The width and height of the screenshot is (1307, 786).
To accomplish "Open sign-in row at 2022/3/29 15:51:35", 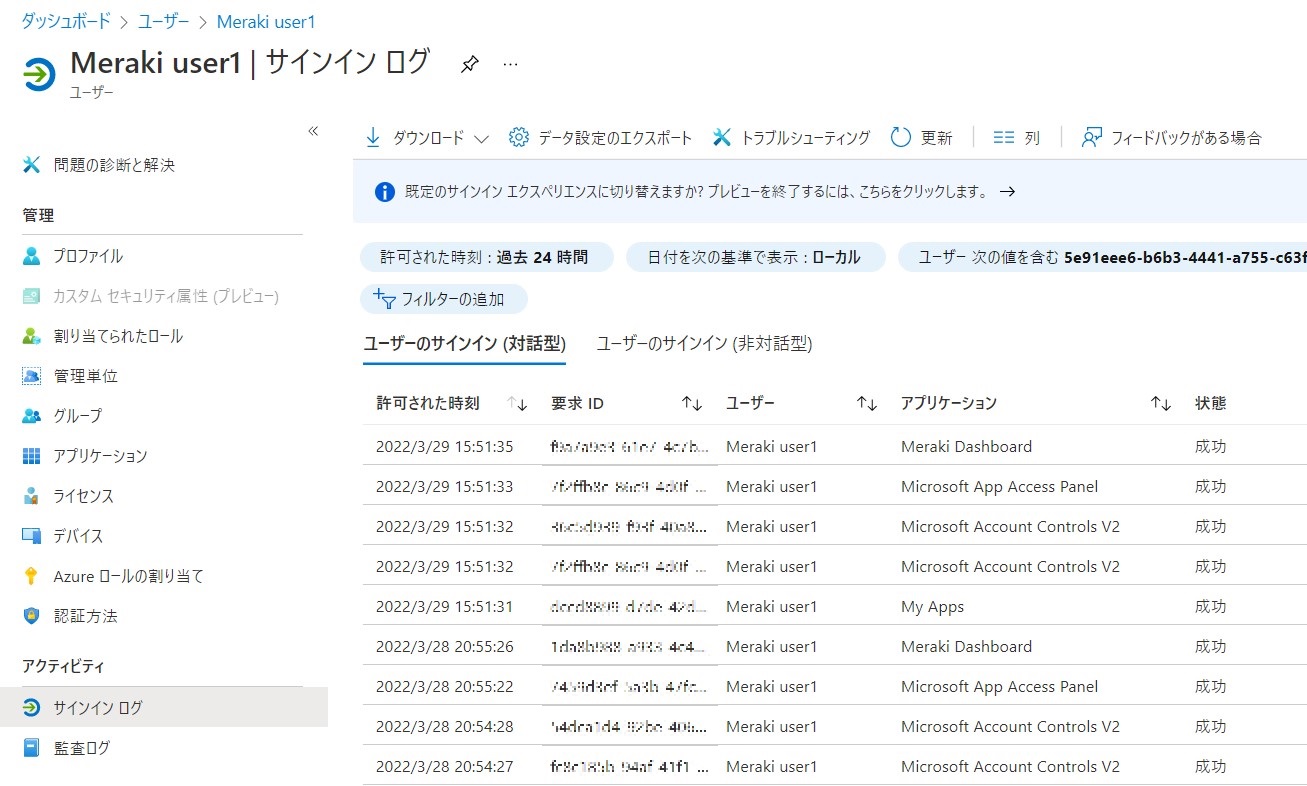I will (x=835, y=446).
